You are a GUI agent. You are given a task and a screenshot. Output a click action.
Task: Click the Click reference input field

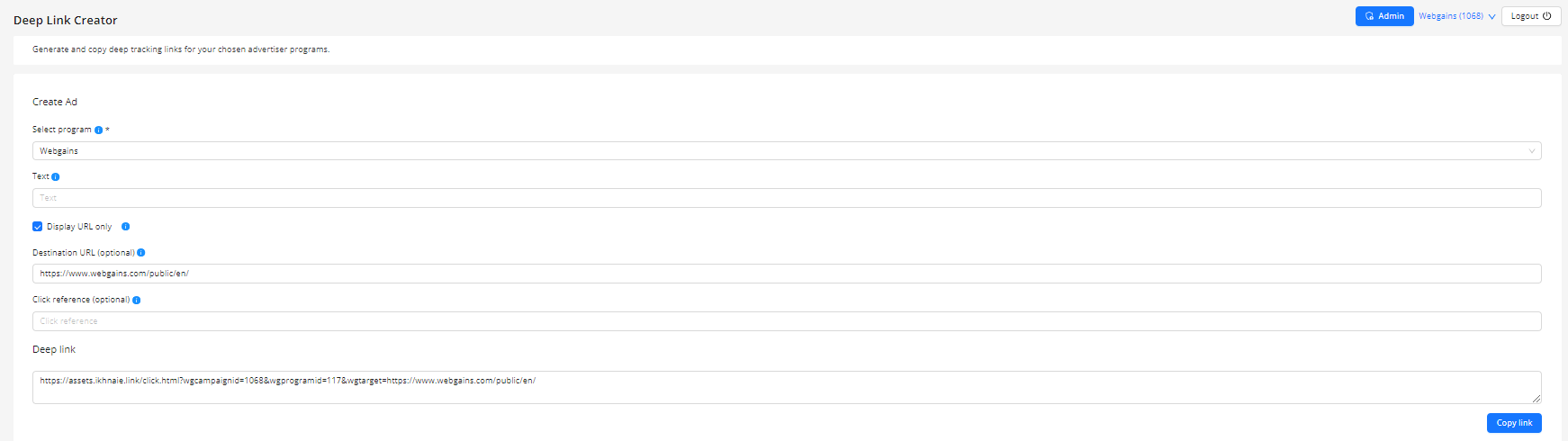(x=786, y=321)
